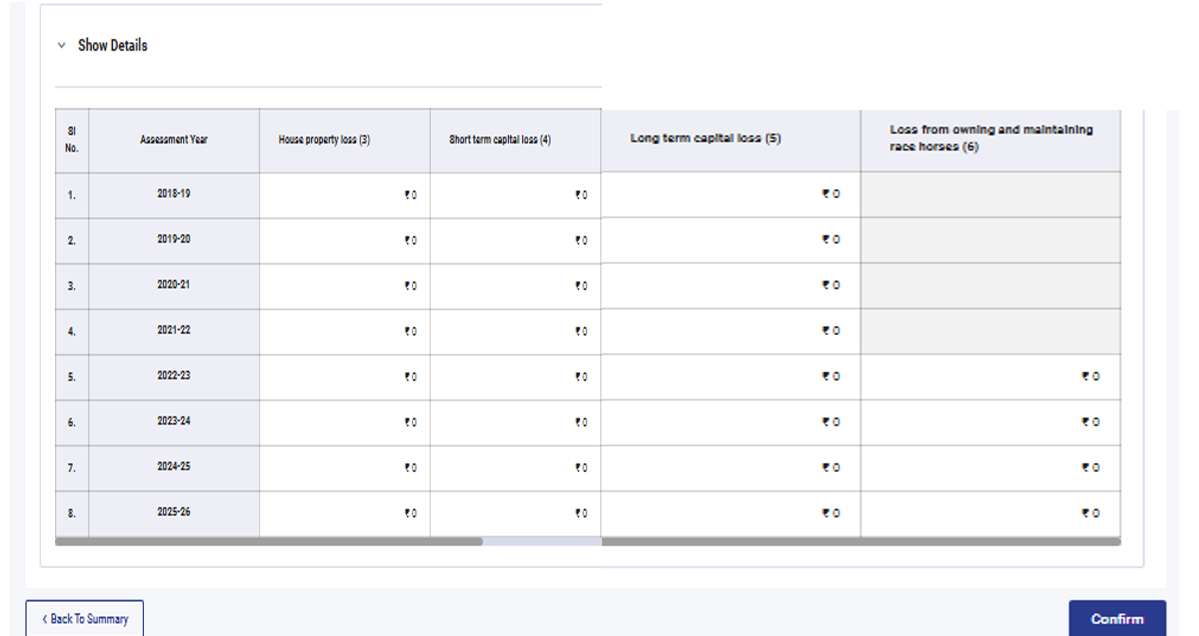Click serial number 1. in the table
1199x636 pixels.
point(72,196)
